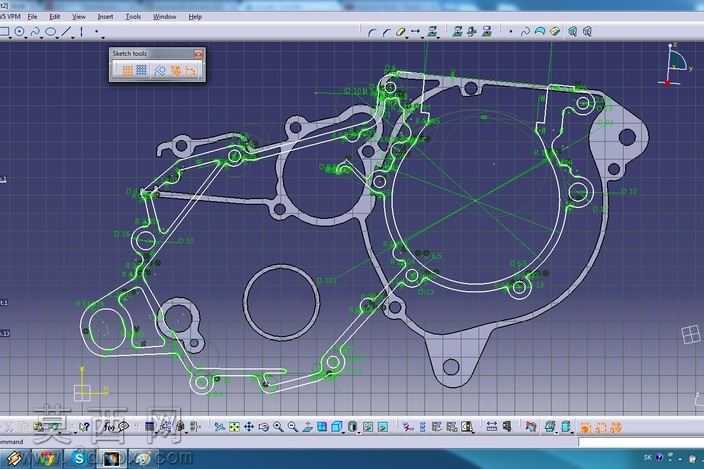
Task: Expand the Line tool dropdown arrow
Action: pos(72,37)
